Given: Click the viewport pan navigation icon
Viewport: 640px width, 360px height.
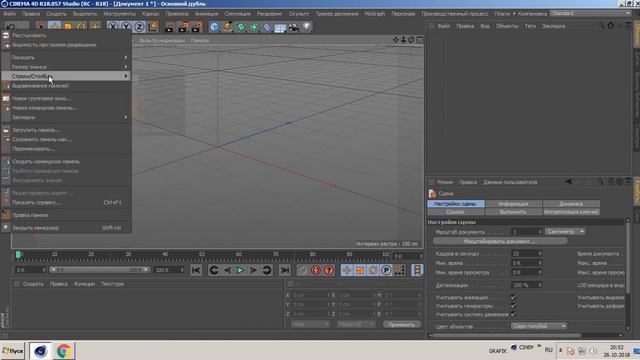Looking at the screenshot, I should (x=396, y=40).
